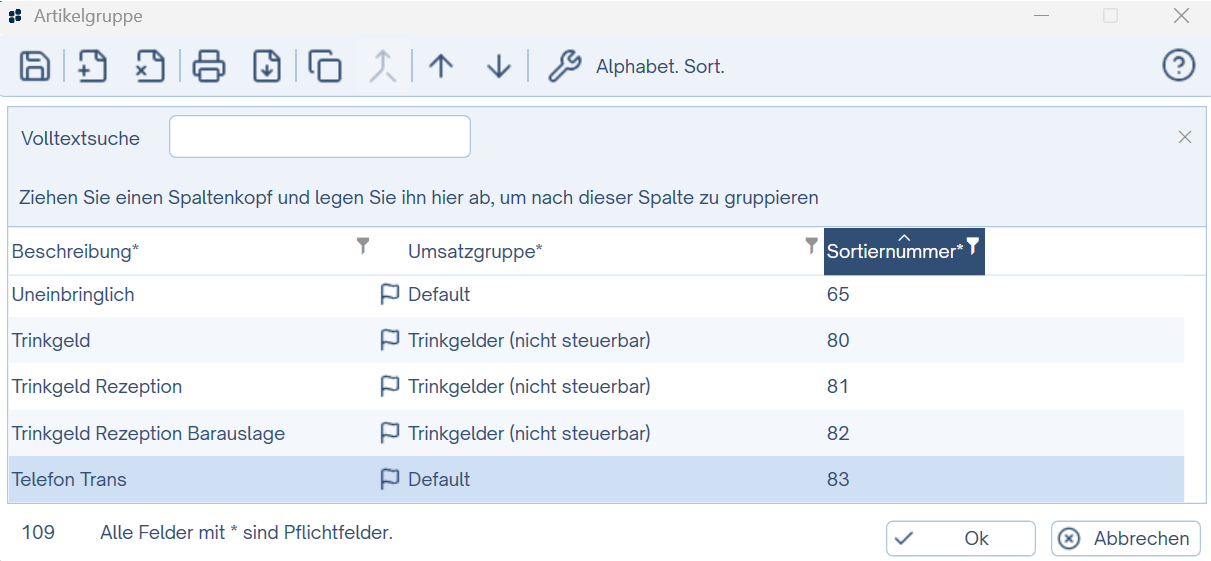Open filter on Beschreibung column

coord(363,246)
